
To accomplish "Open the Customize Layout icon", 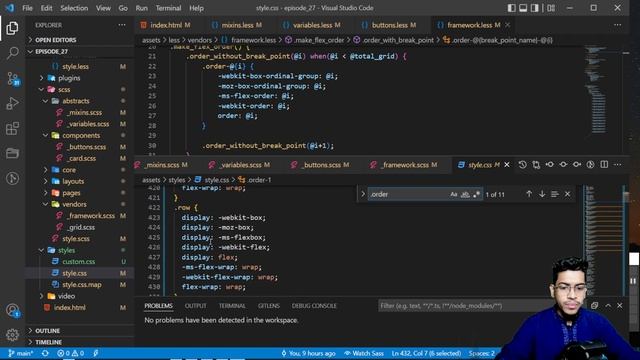I will 551,8.
